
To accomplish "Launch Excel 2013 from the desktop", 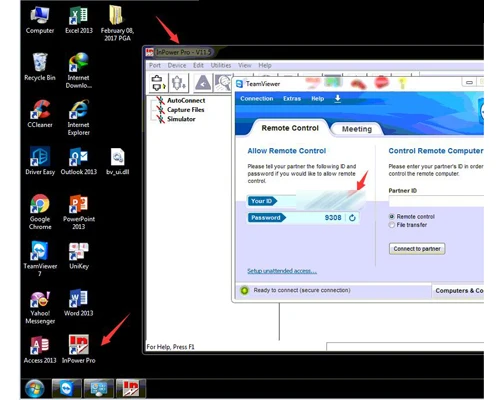I will pos(79,20).
